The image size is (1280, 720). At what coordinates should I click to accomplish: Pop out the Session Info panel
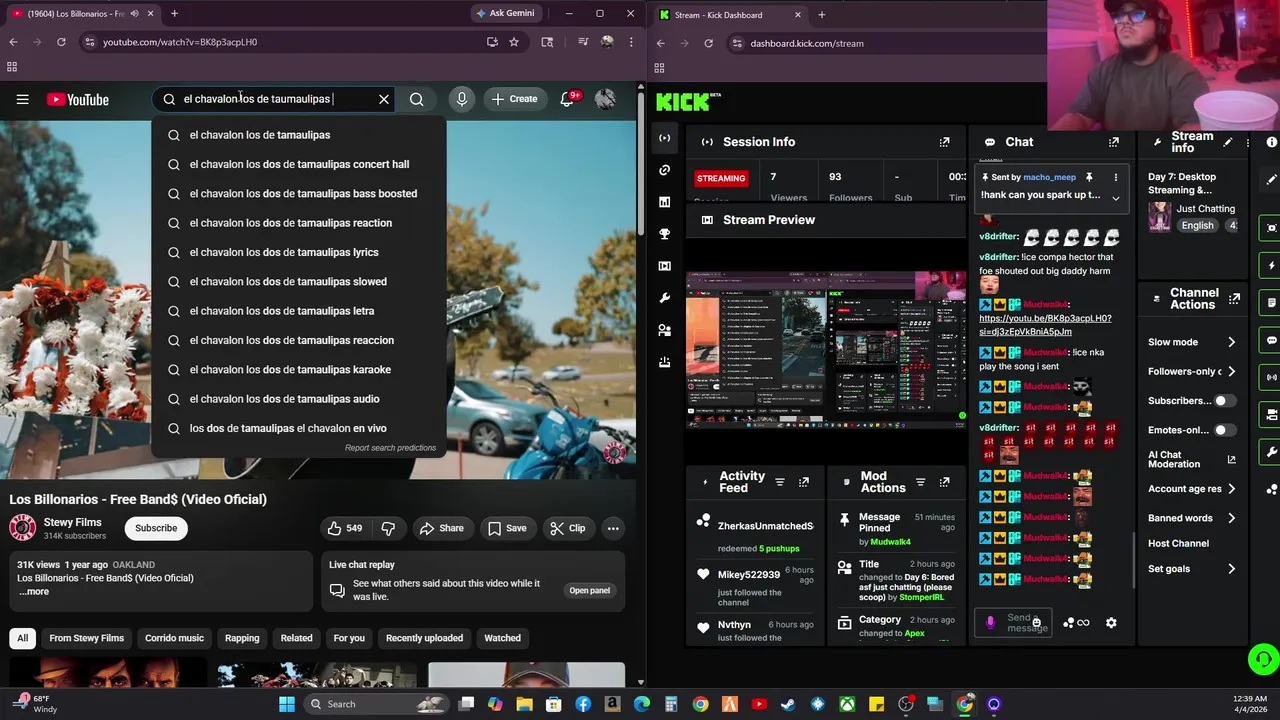click(x=944, y=142)
